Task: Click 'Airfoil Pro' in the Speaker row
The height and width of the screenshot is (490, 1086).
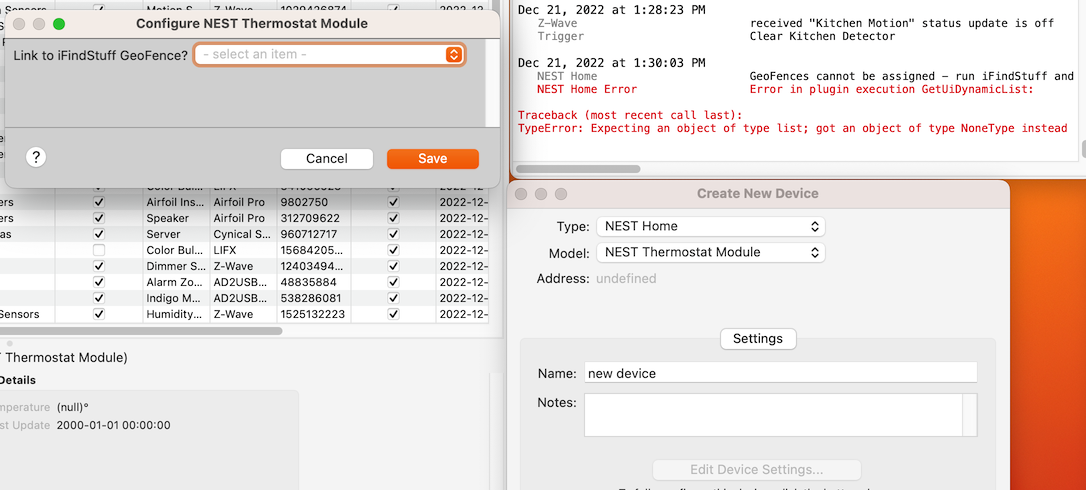Action: (242, 218)
